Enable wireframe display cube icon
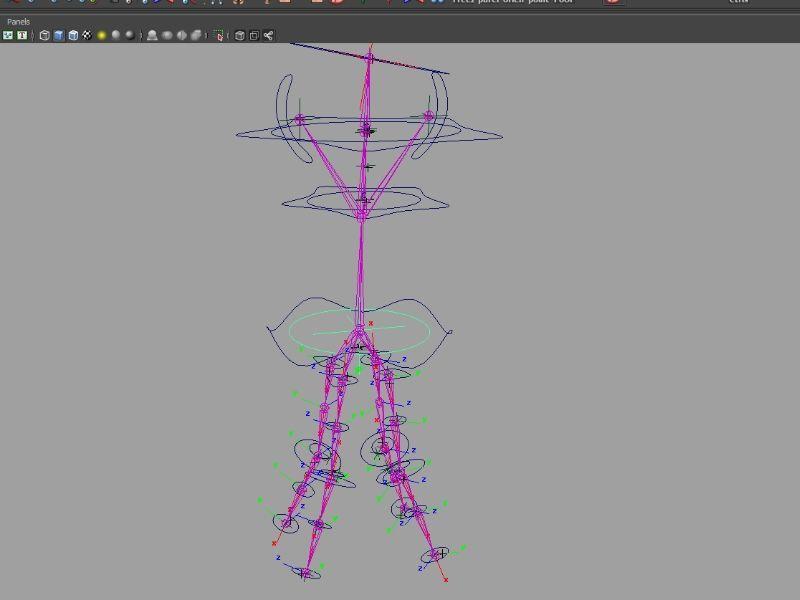The height and width of the screenshot is (600, 800). tap(44, 35)
